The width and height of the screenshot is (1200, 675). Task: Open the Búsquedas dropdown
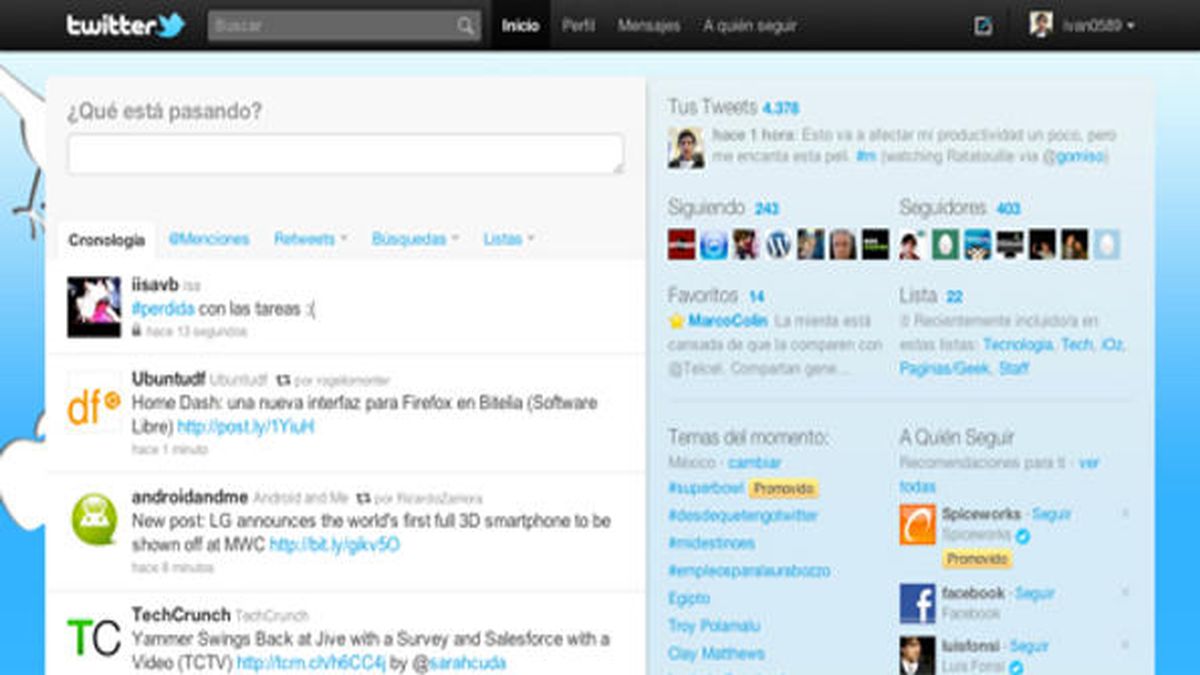pyautogui.click(x=412, y=239)
